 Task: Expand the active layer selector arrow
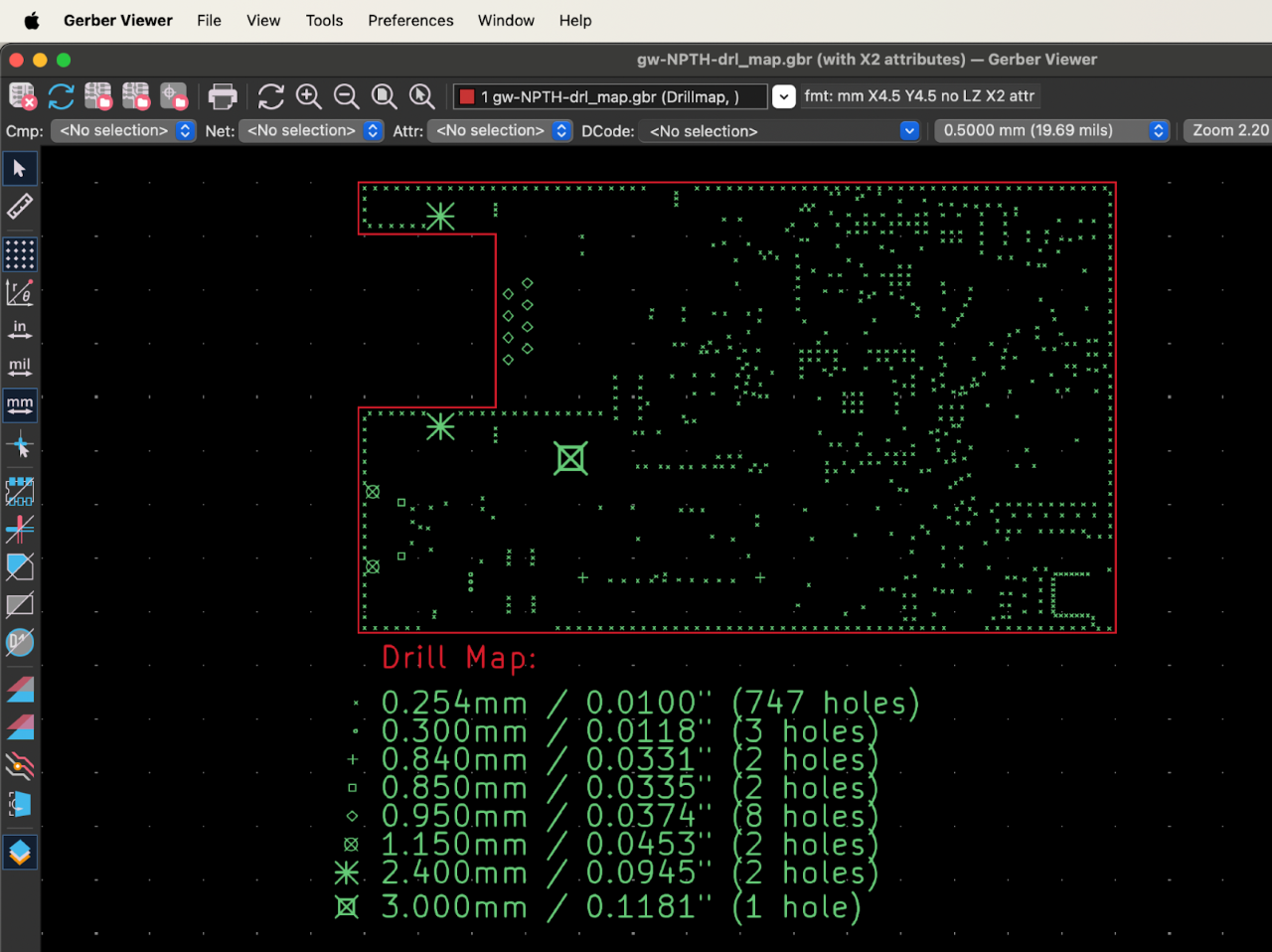(x=784, y=96)
